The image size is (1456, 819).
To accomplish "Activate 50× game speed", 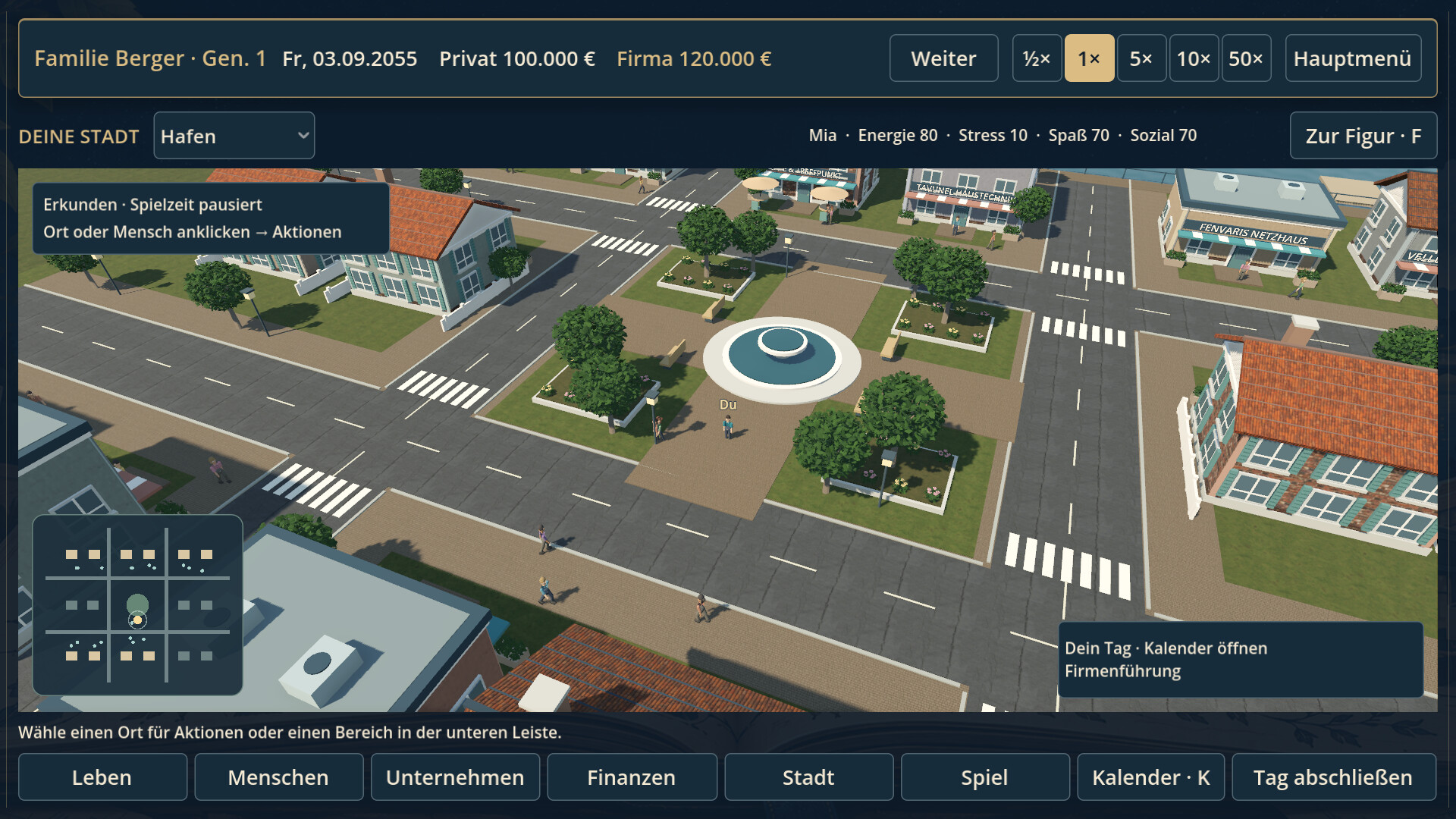I will click(1246, 58).
